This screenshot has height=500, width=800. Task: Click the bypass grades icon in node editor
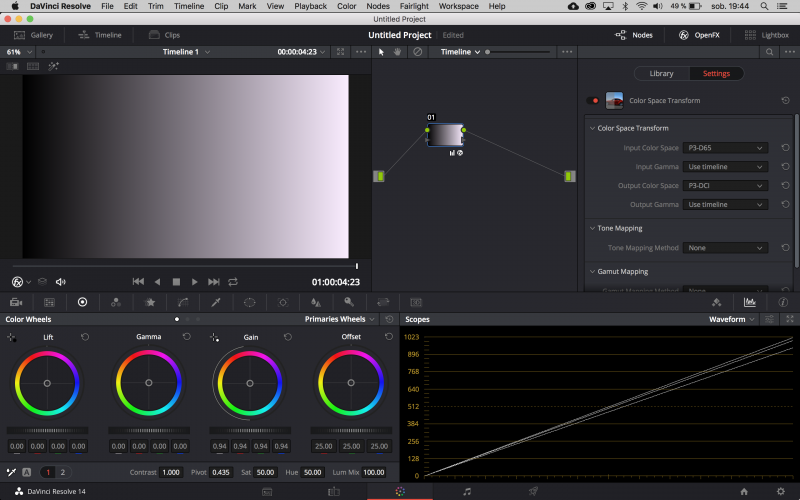[x=417, y=52]
